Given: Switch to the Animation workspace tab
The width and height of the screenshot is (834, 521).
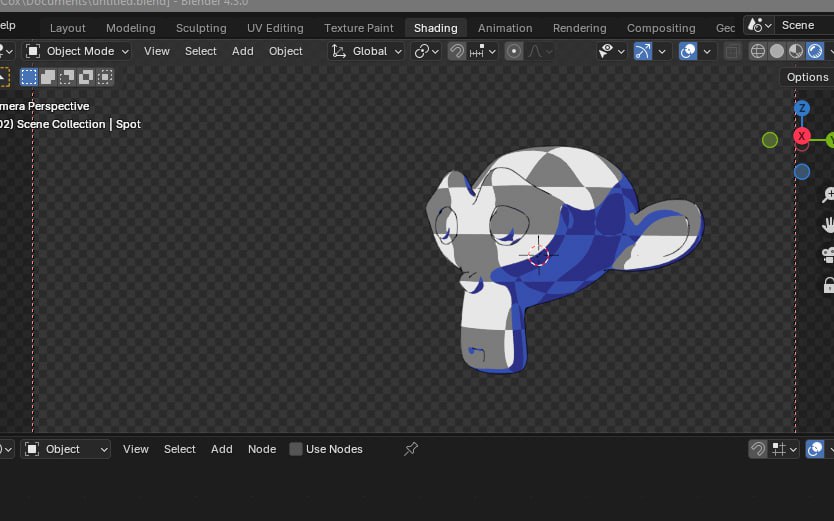Looking at the screenshot, I should [x=504, y=28].
